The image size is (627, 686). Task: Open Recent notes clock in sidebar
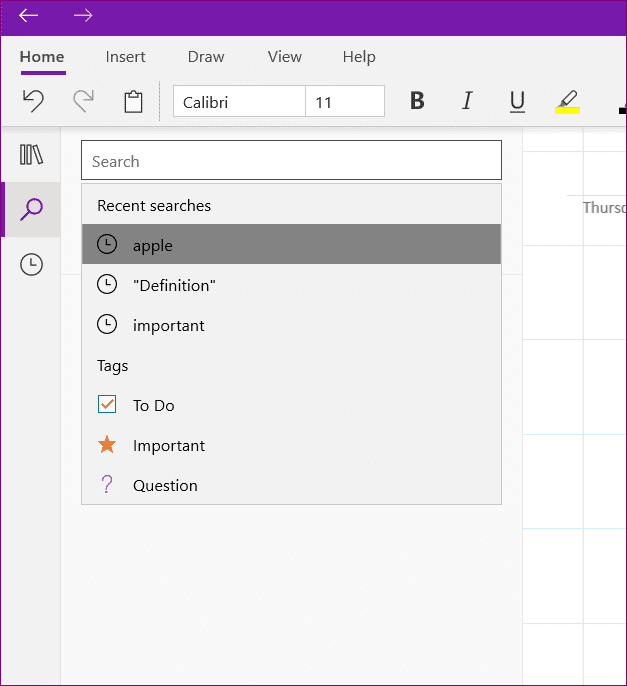(x=32, y=265)
